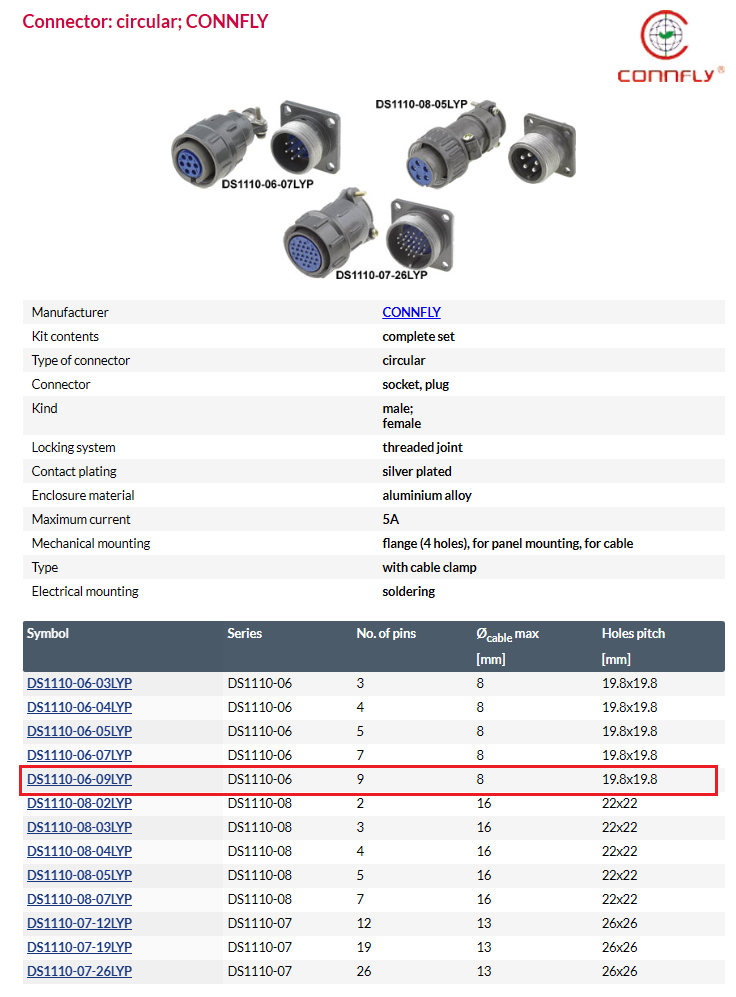The height and width of the screenshot is (997, 736).
Task: Click the 'socket, plug' connector value
Action: (x=416, y=385)
